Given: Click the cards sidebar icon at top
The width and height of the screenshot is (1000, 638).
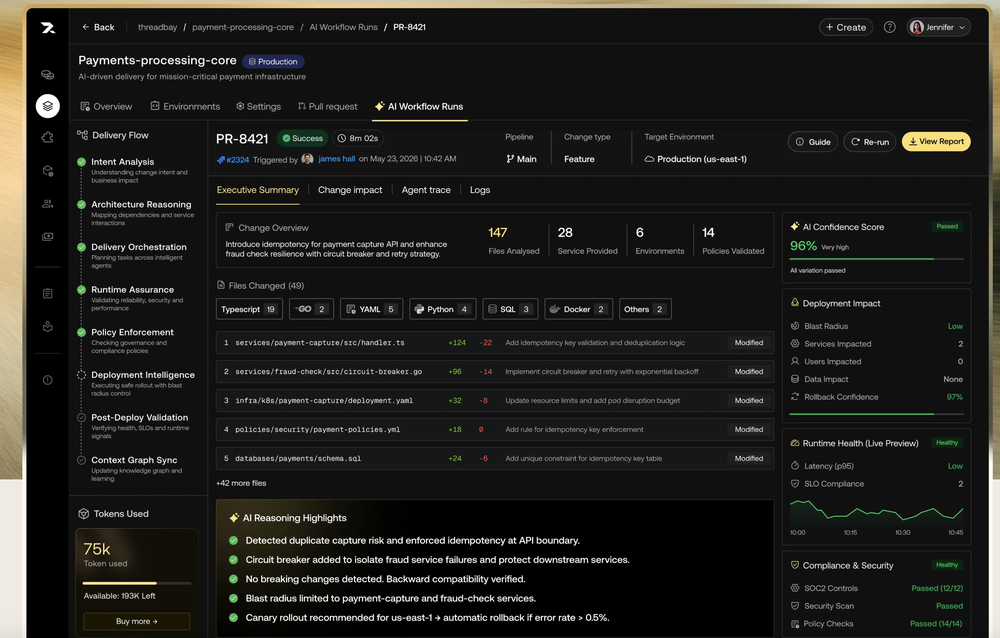Looking at the screenshot, I should click(x=48, y=75).
